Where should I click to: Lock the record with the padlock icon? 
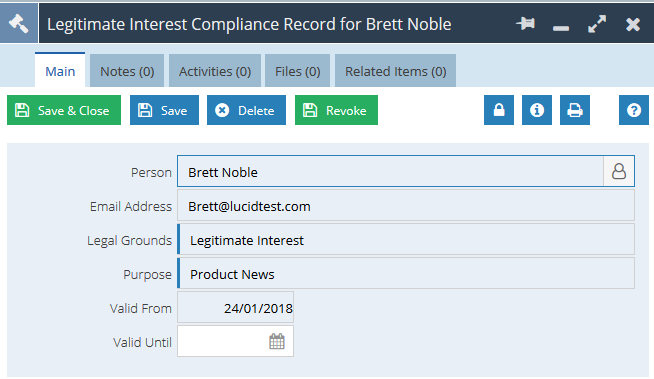click(x=499, y=110)
